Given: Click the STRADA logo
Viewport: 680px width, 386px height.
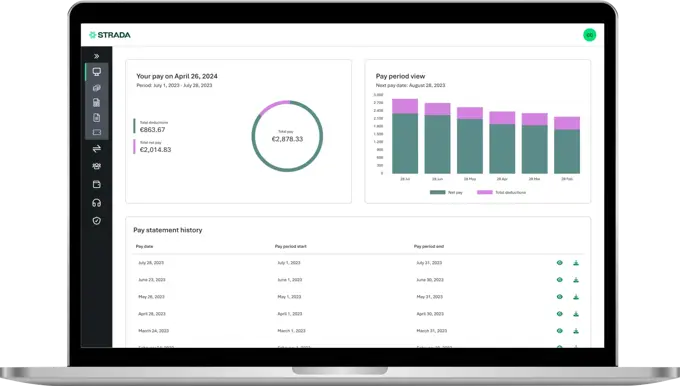Looking at the screenshot, I should (x=110, y=35).
